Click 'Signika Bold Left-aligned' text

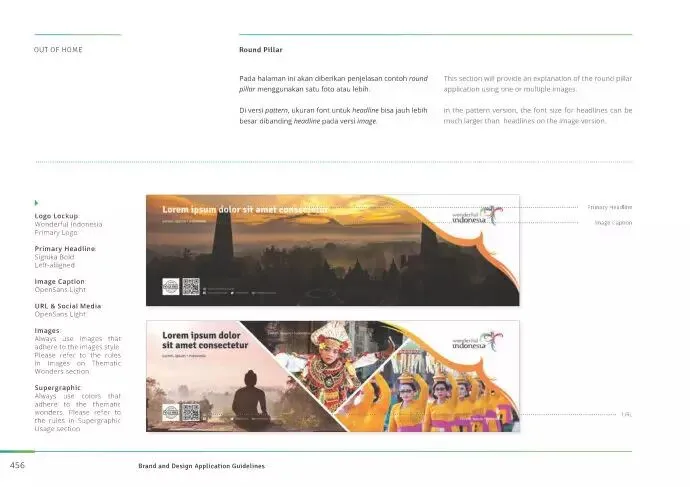click(55, 261)
